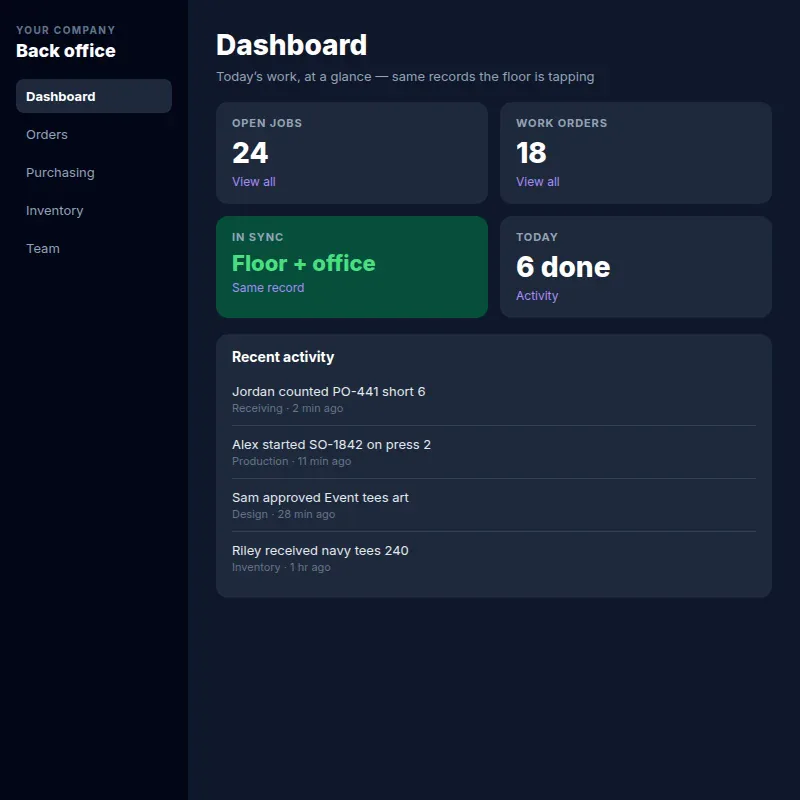Open the Activity link under Today
This screenshot has width=800, height=800.
[537, 296]
